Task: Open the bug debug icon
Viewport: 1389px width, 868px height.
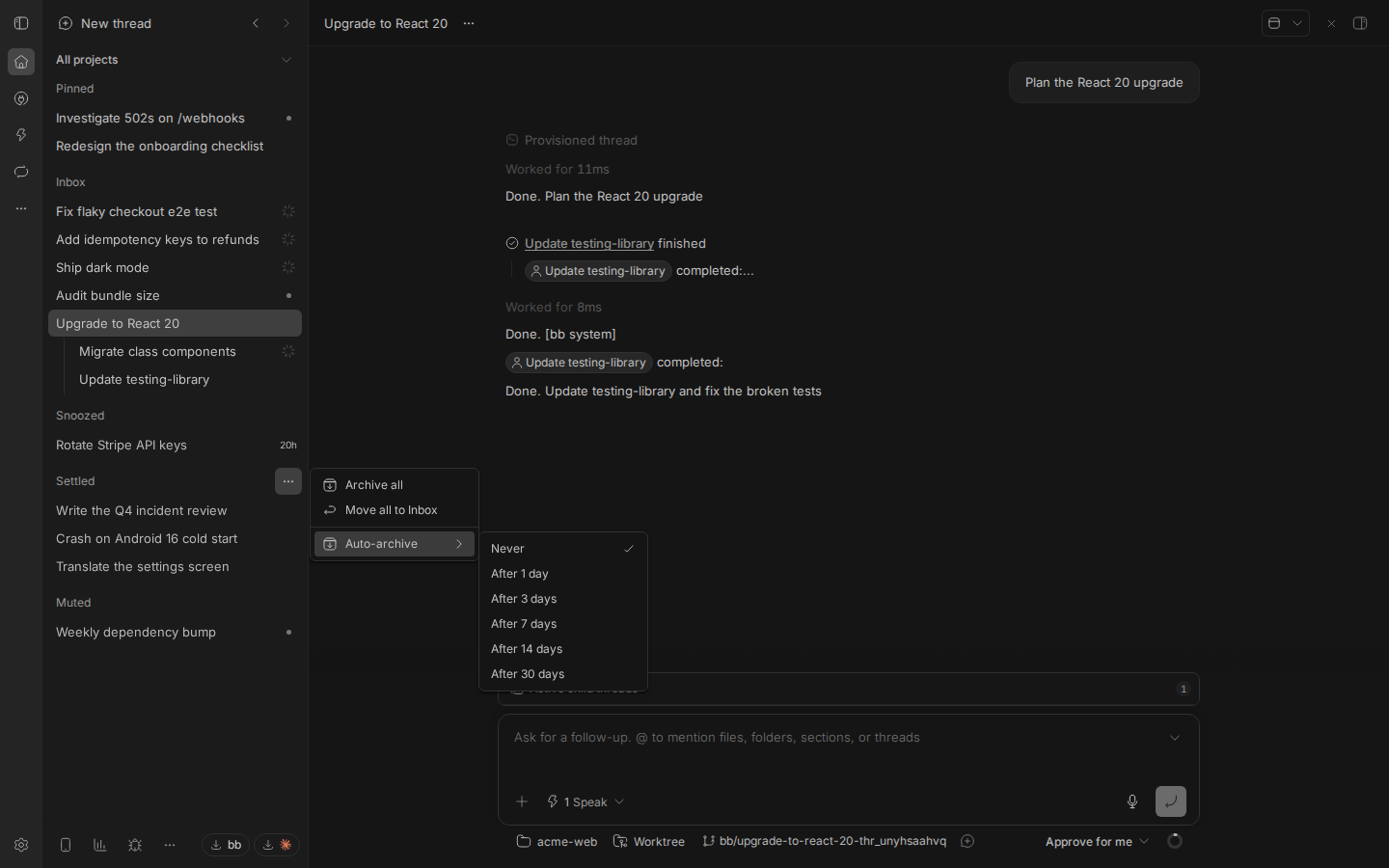Action: click(x=135, y=845)
